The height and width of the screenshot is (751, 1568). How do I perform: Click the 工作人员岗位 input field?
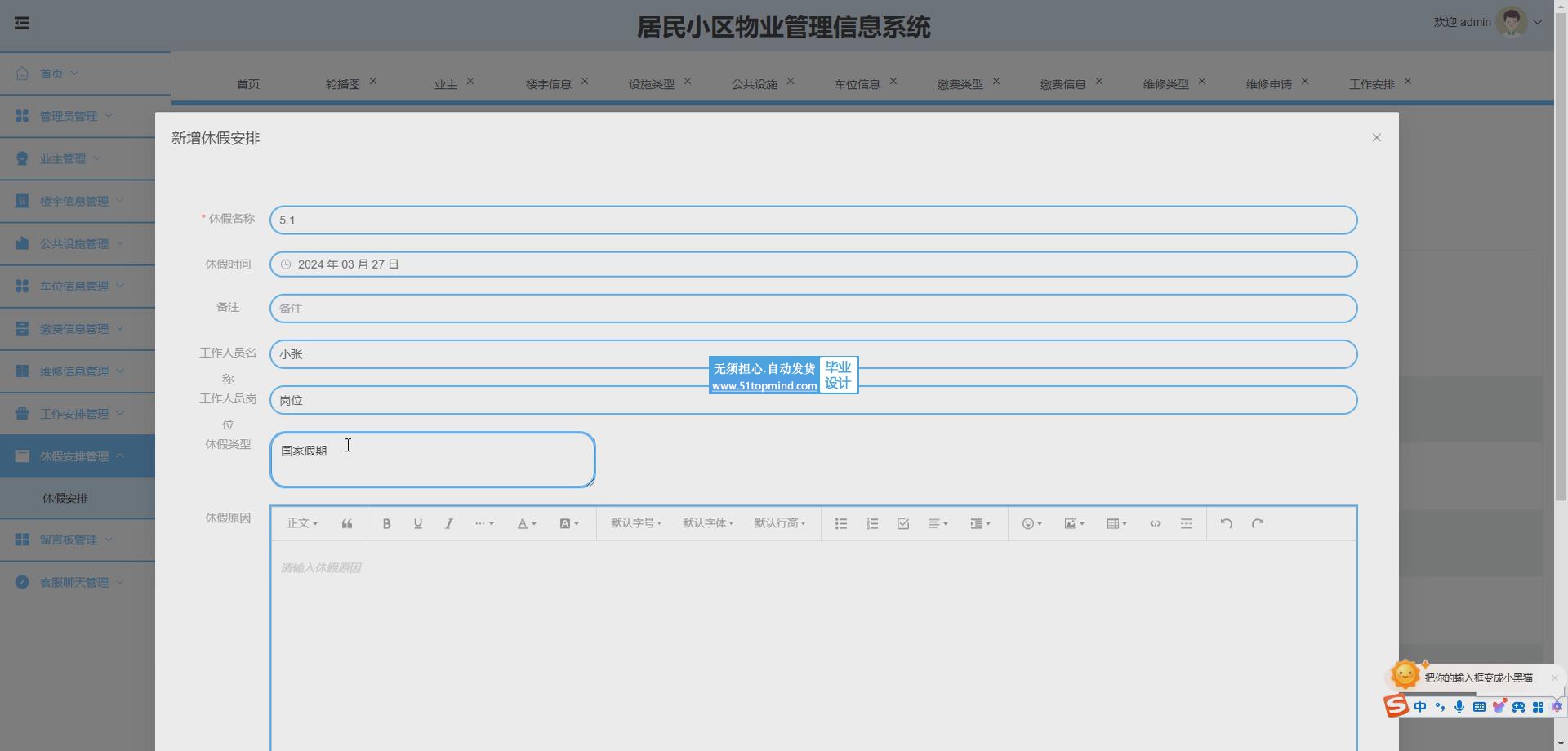coord(813,400)
